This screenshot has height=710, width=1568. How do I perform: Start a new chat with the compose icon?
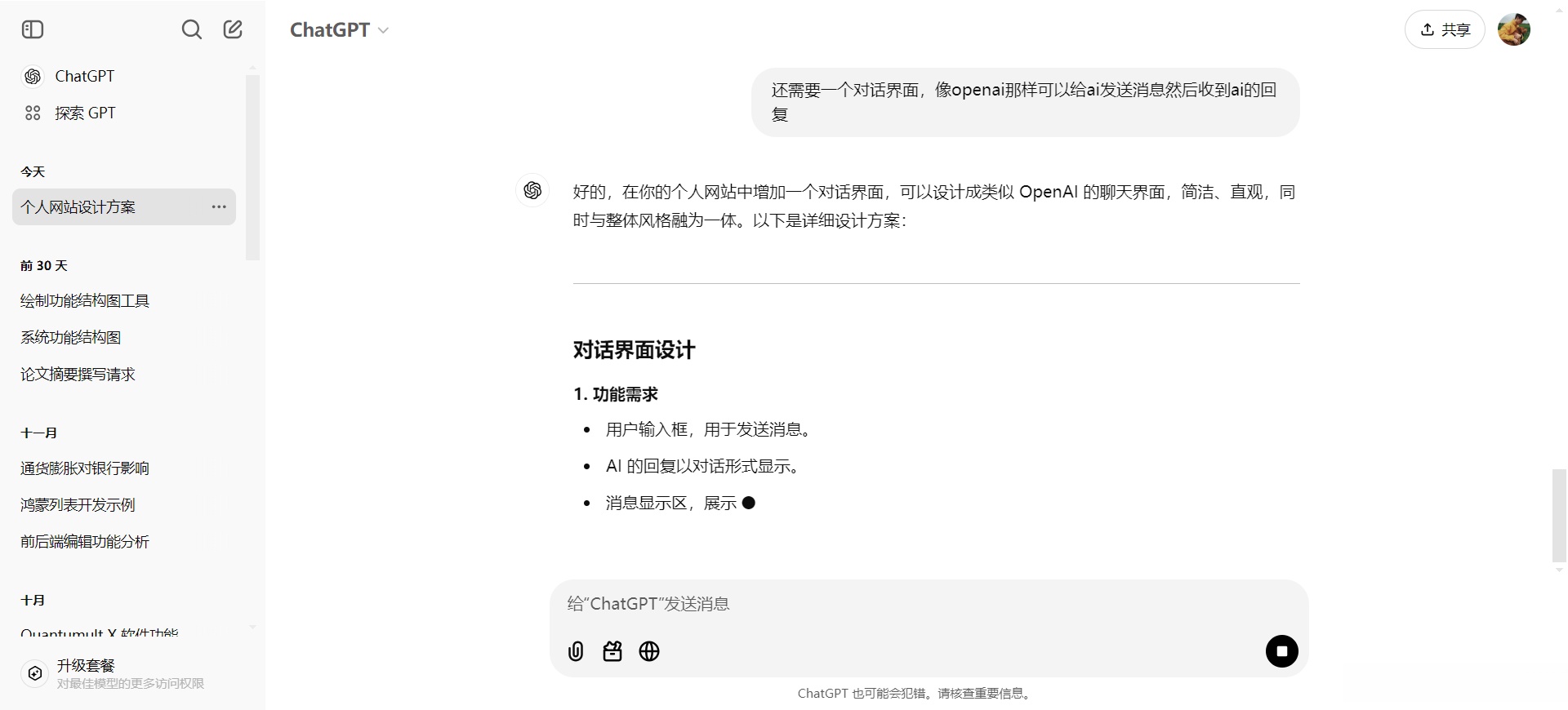(233, 30)
